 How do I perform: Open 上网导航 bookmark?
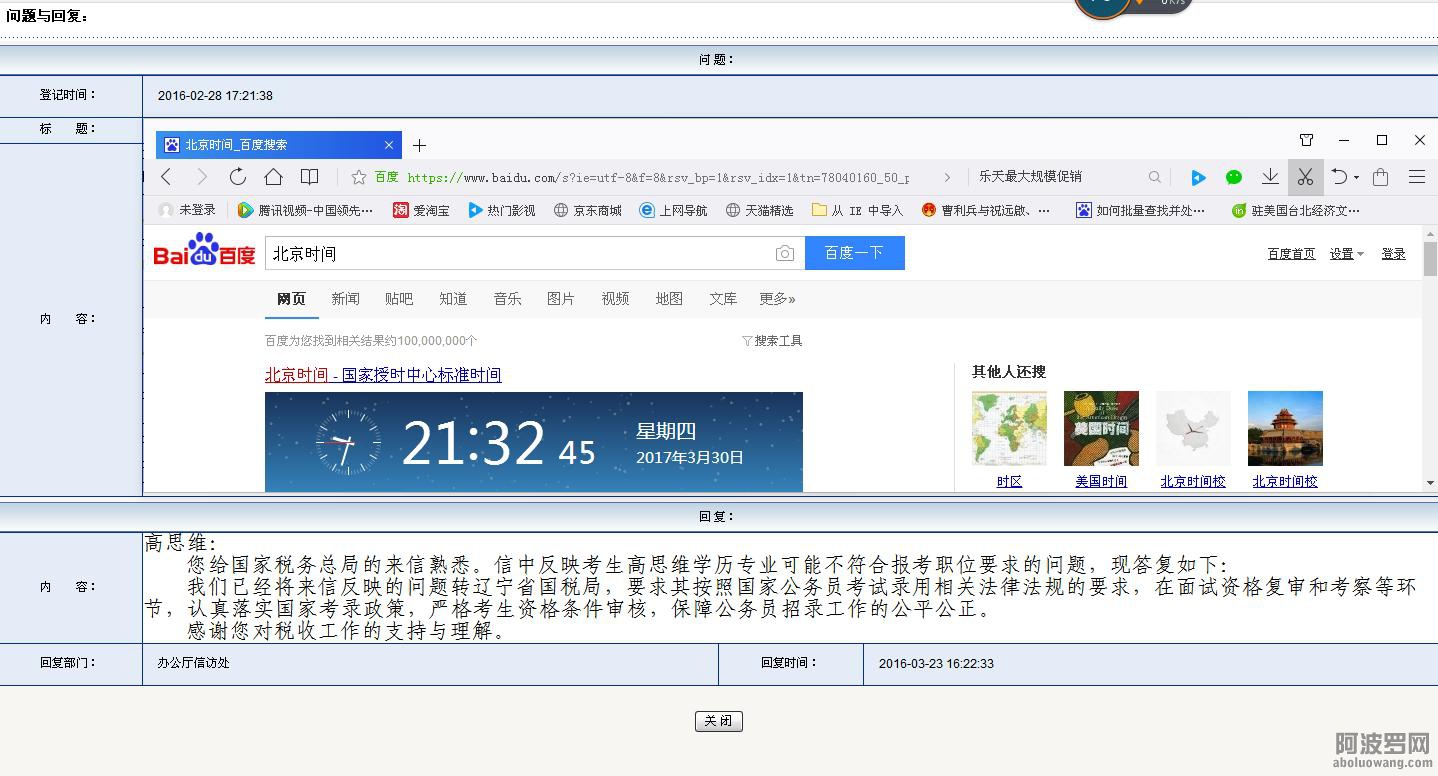click(x=674, y=210)
